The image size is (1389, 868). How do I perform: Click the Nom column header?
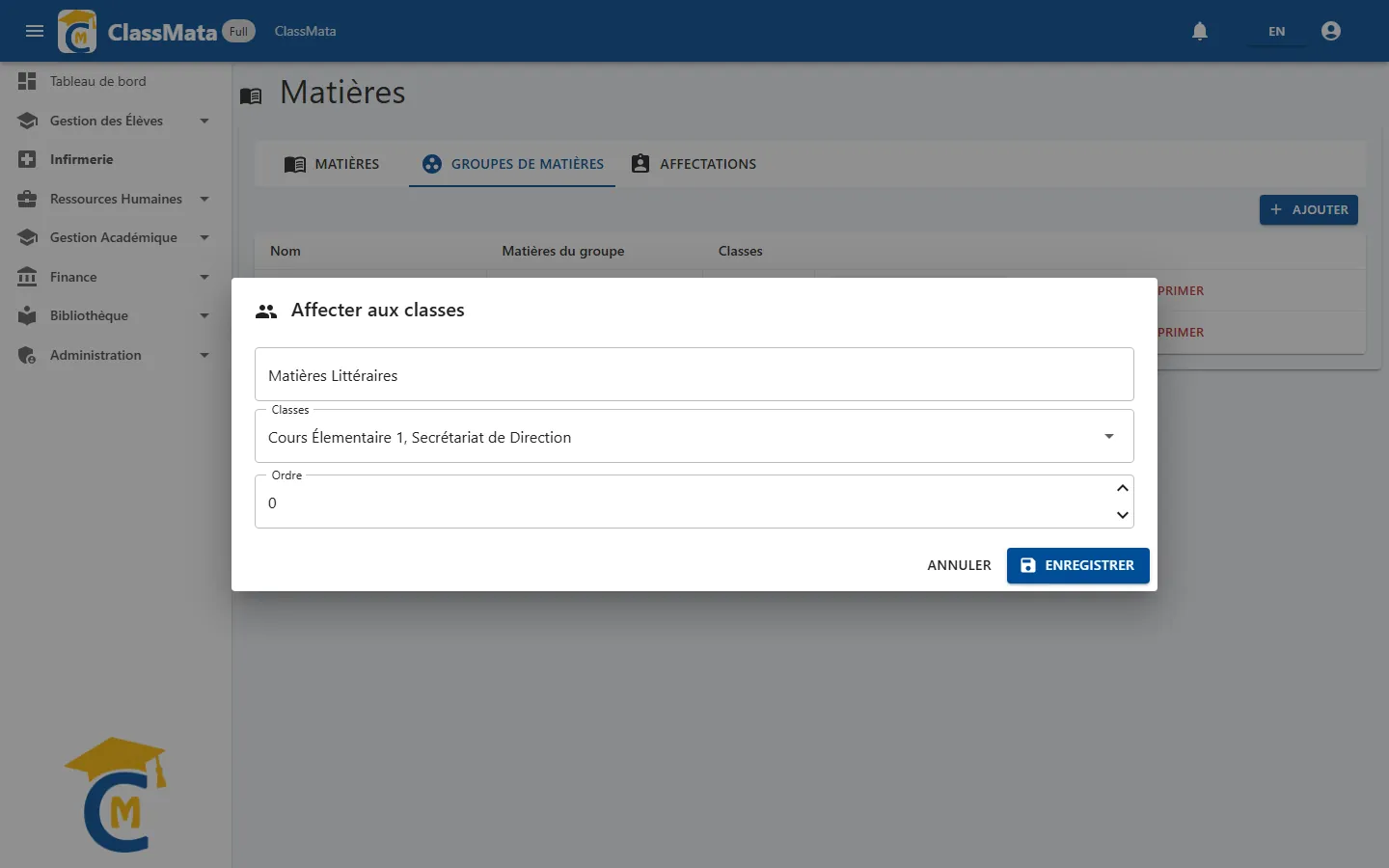tap(286, 251)
